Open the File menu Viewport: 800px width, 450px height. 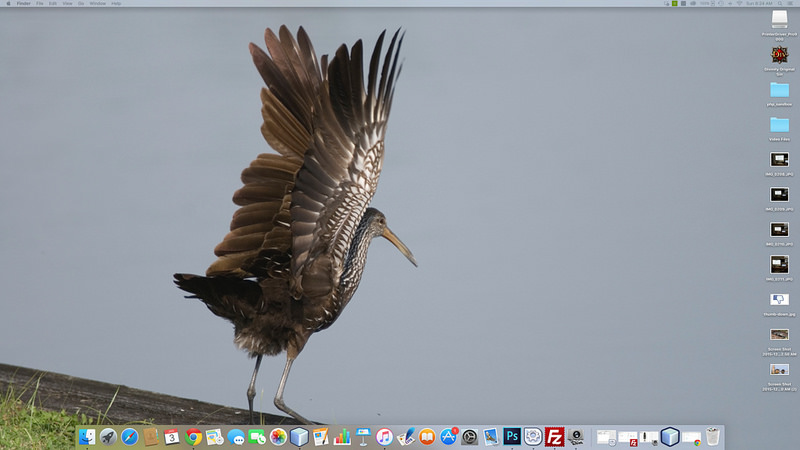pyautogui.click(x=40, y=4)
